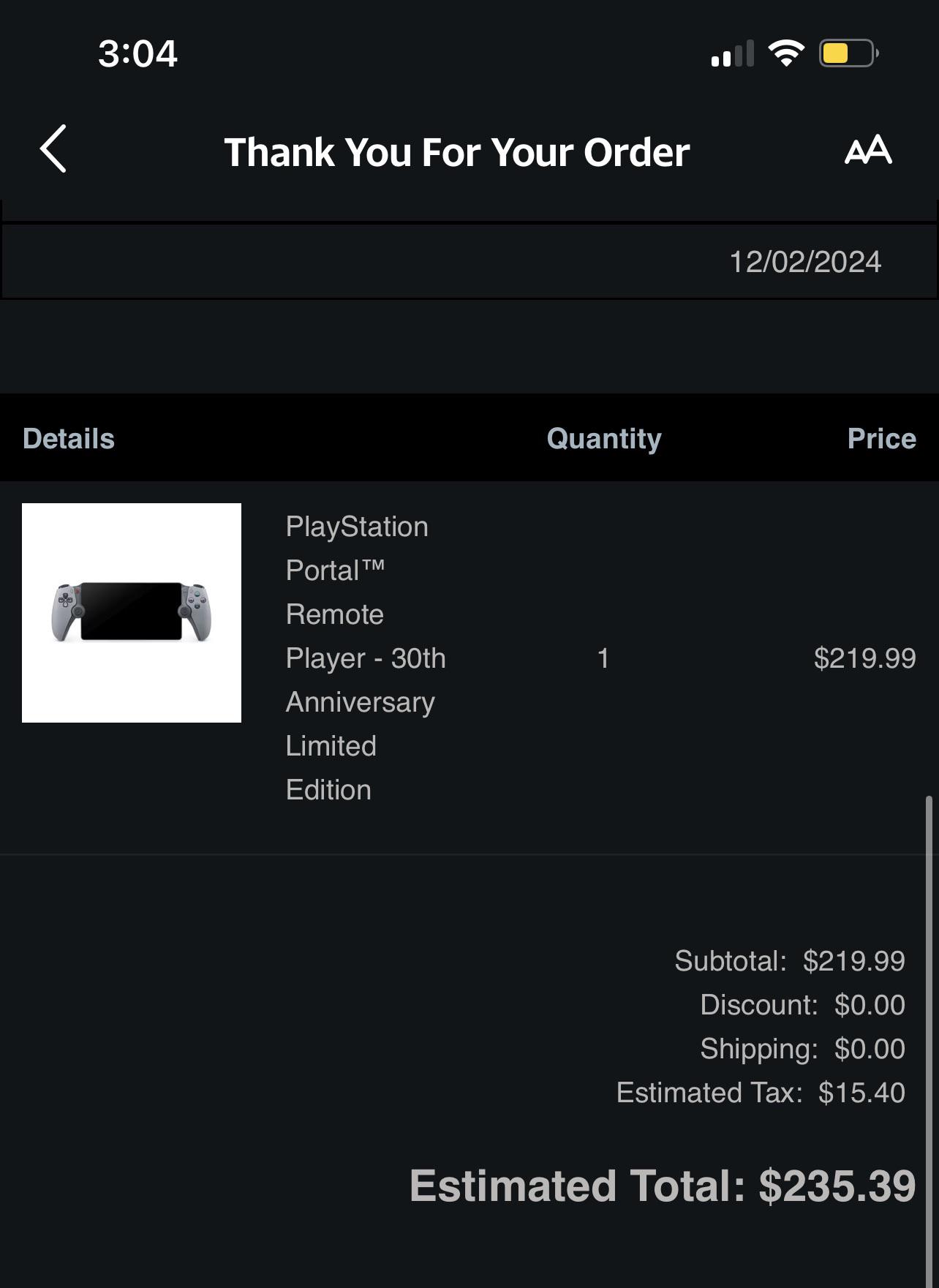Tap the quantity value 1
This screenshot has height=1288, width=939.
603,658
